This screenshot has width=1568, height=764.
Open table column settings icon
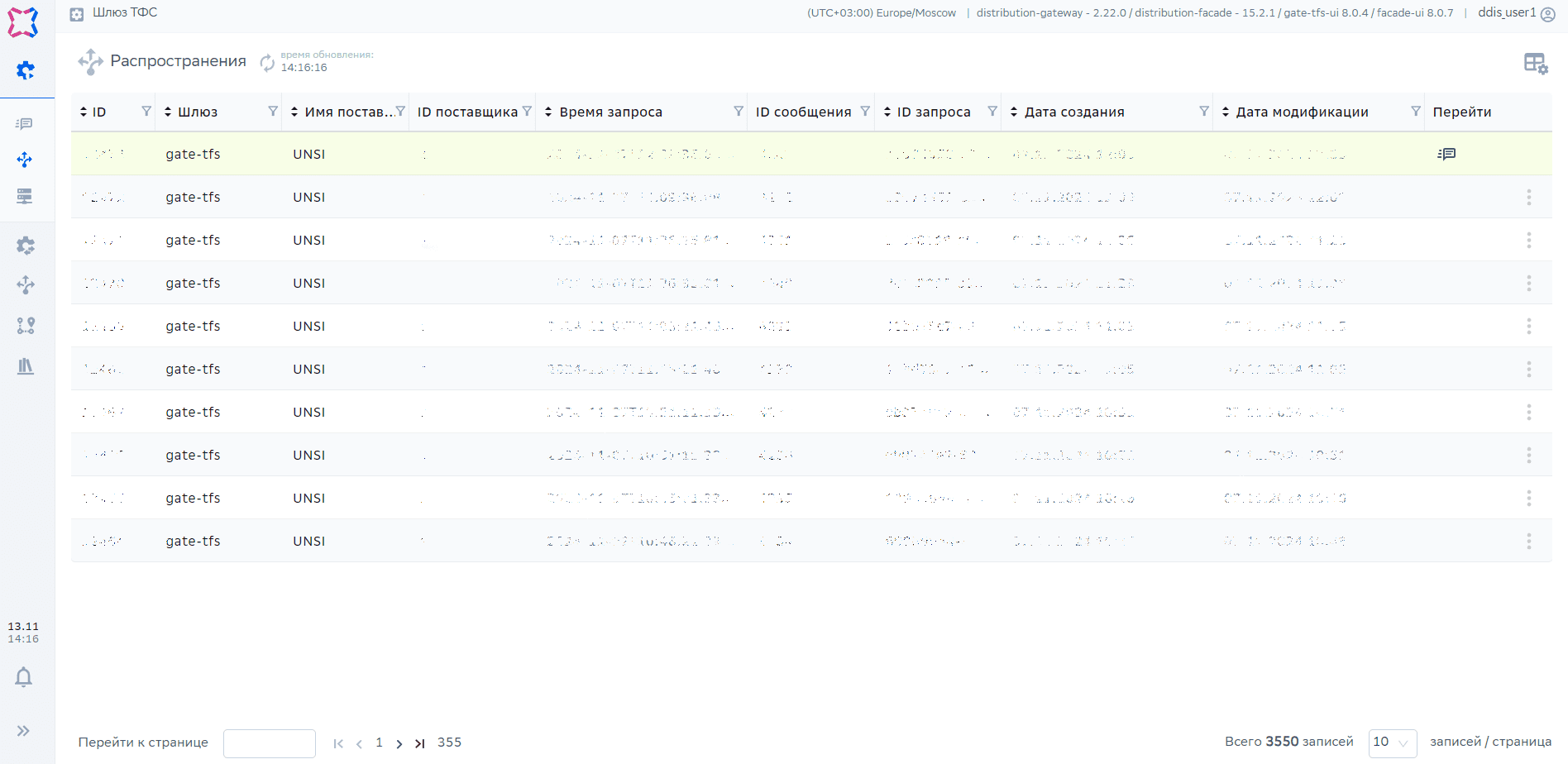tap(1535, 64)
